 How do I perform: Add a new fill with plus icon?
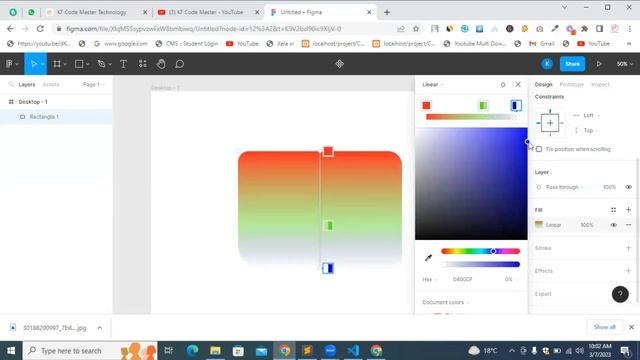click(x=628, y=210)
